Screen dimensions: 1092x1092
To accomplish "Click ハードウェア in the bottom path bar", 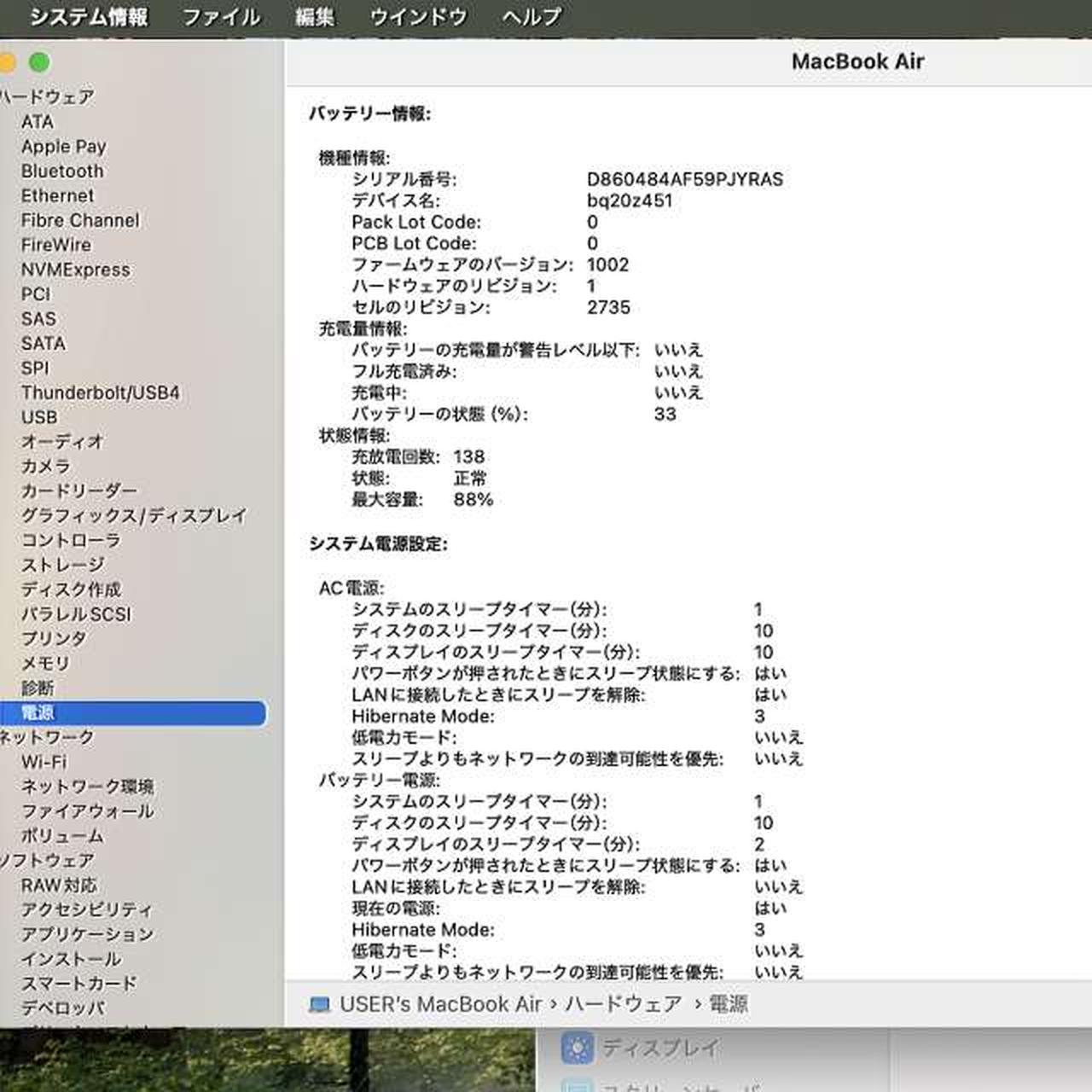I will 623,1004.
